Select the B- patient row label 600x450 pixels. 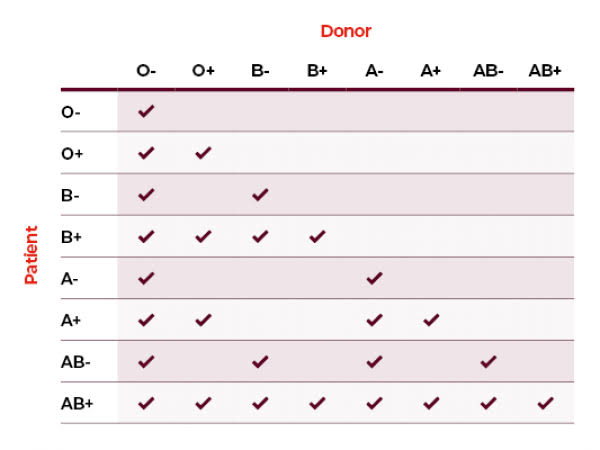click(x=70, y=195)
